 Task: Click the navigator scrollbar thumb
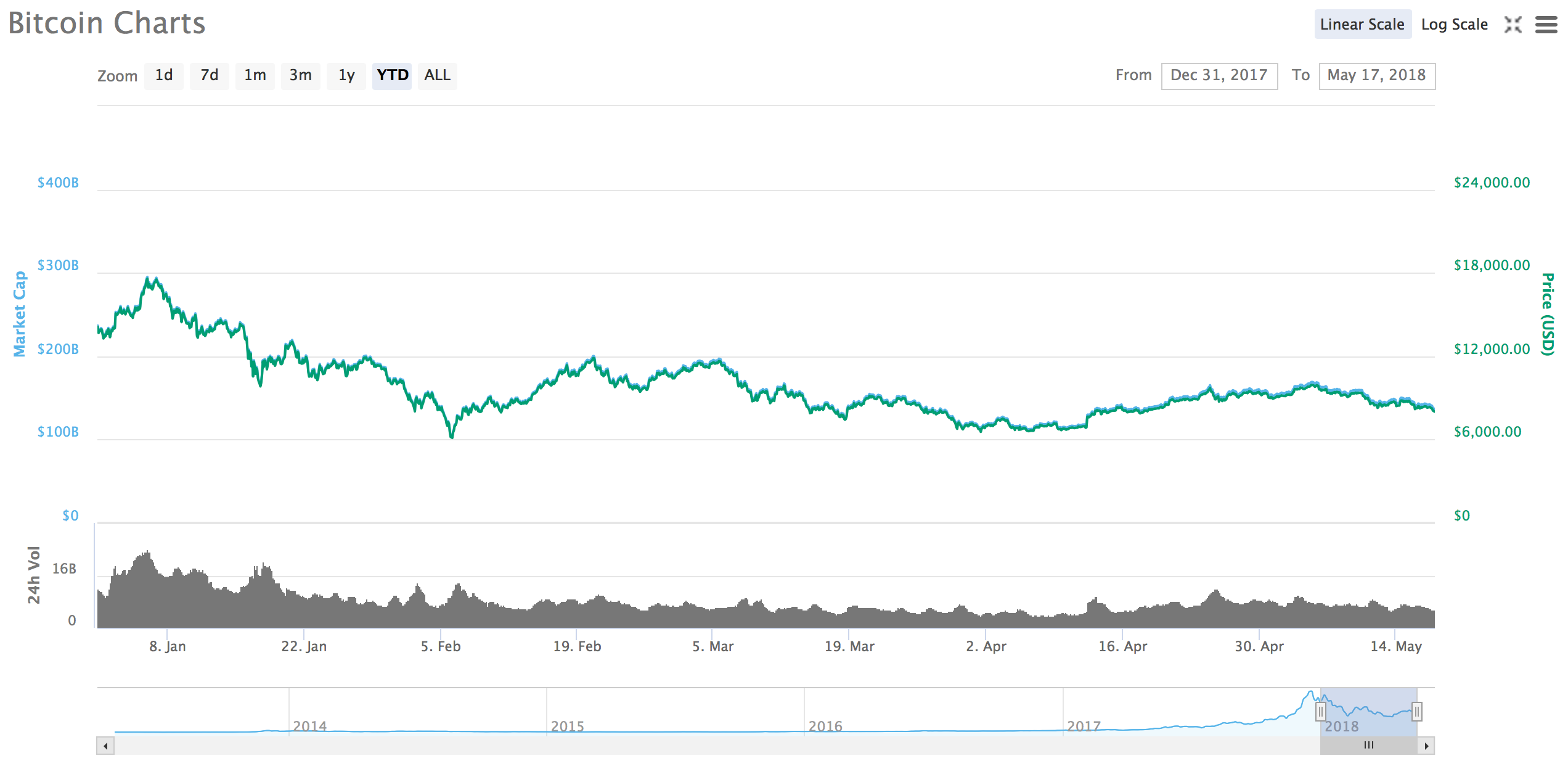[1368, 746]
